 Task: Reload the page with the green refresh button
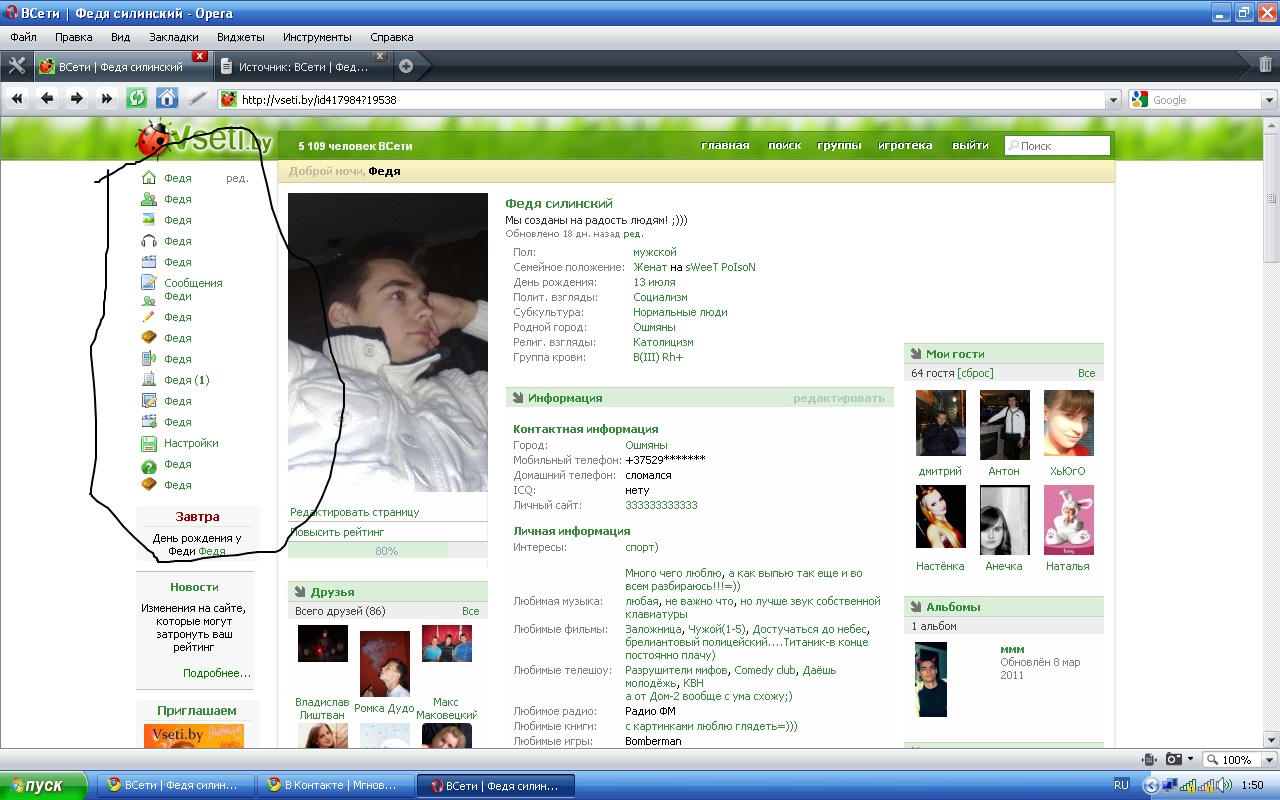pos(136,98)
